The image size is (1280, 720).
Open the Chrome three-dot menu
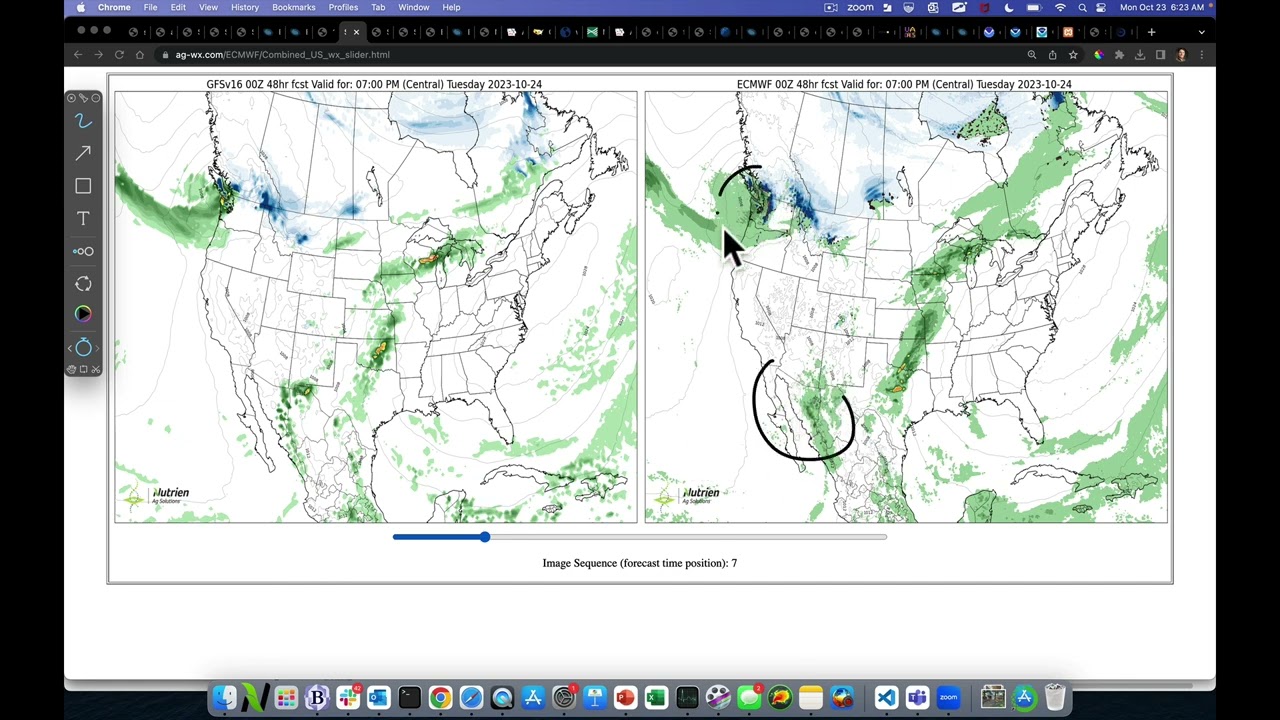1202,55
